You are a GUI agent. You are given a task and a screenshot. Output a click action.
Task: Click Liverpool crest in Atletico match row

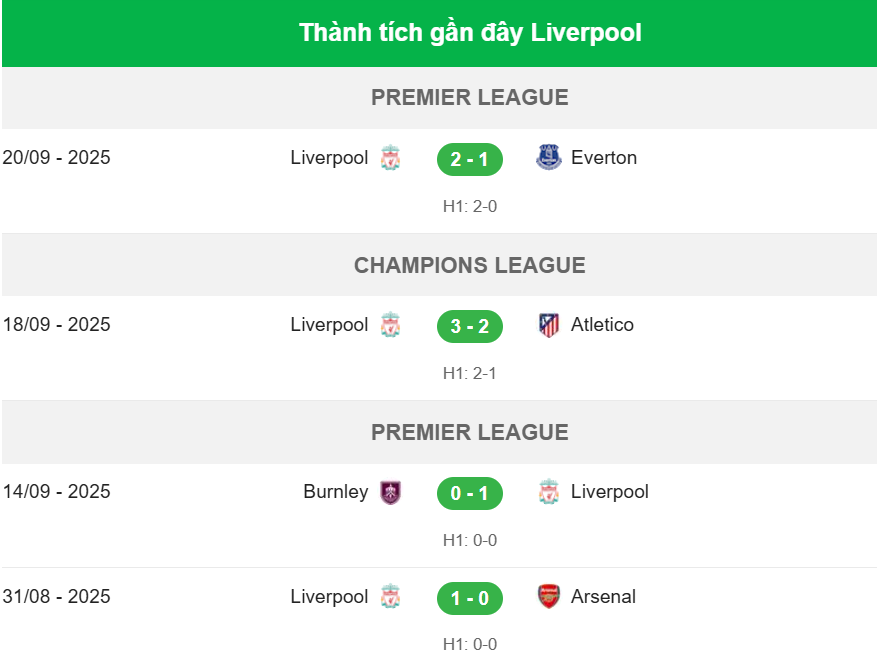[390, 325]
